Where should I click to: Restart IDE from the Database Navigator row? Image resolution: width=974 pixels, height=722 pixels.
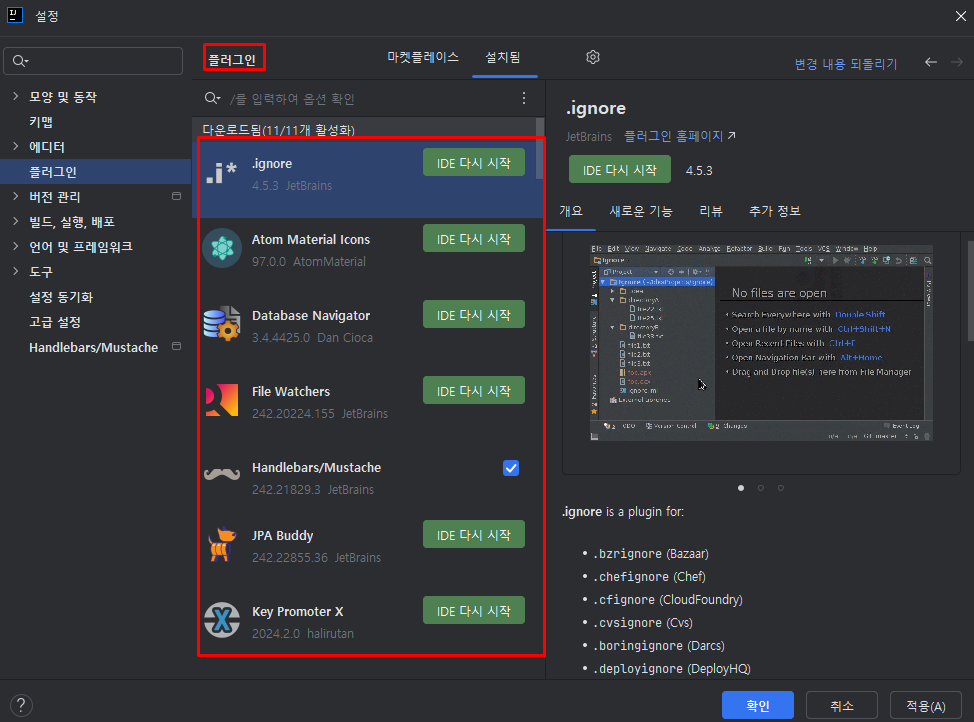click(x=474, y=314)
